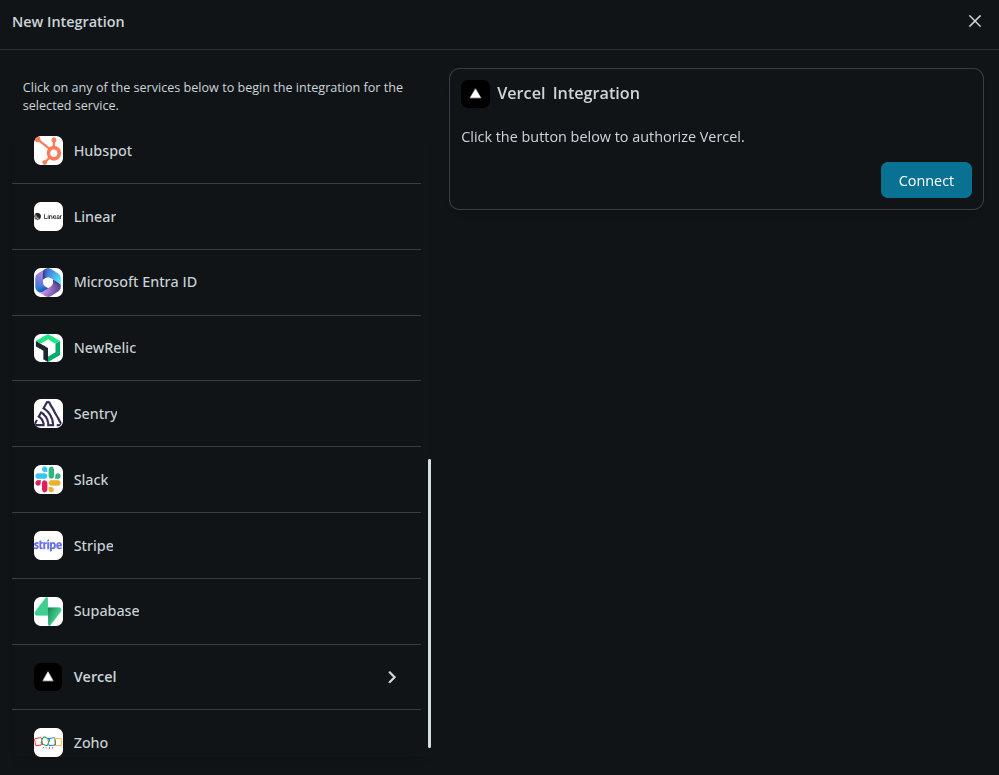
Task: Pick the Slack service label
Action: point(91,480)
